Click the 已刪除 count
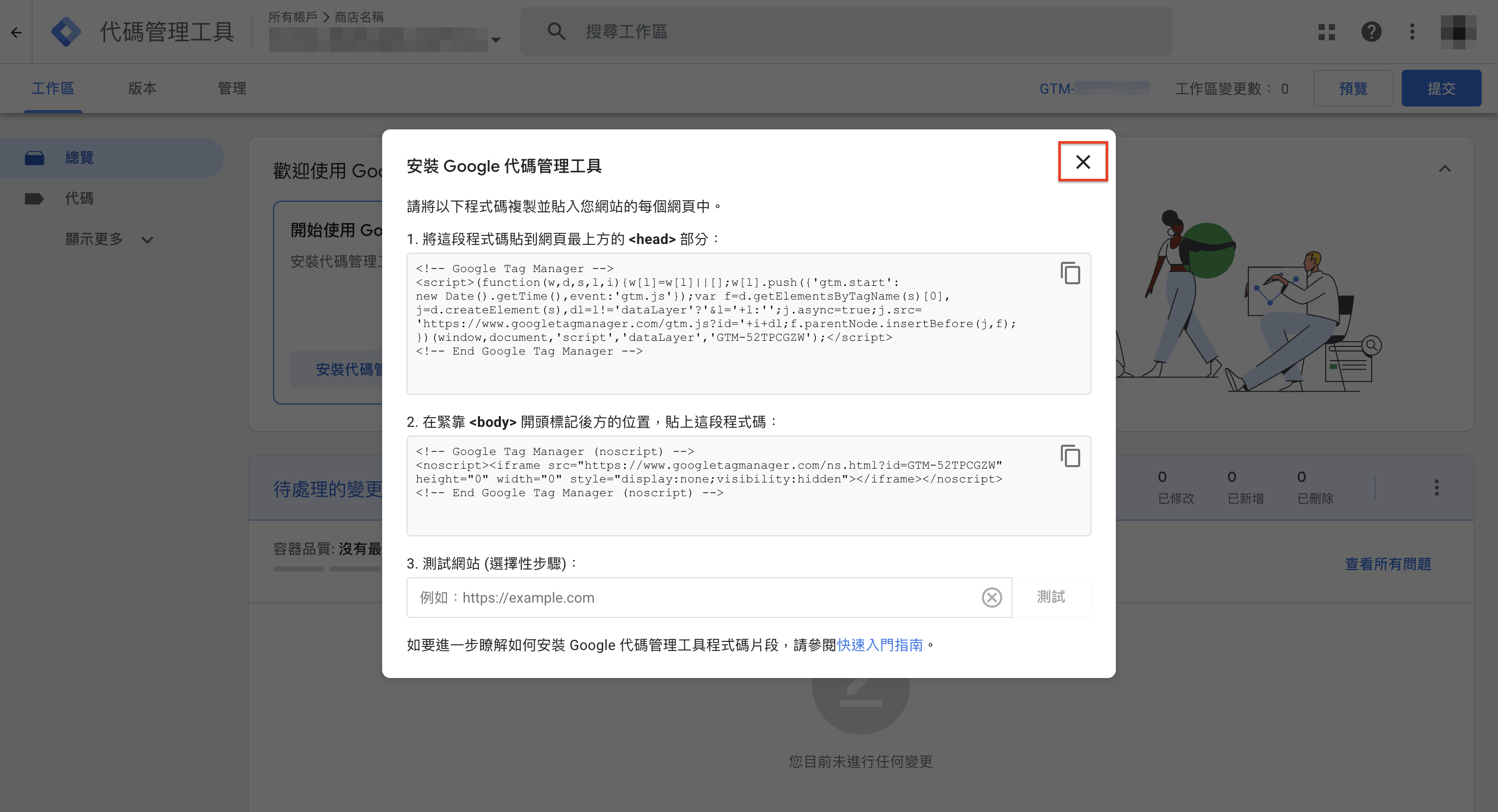 click(1316, 487)
